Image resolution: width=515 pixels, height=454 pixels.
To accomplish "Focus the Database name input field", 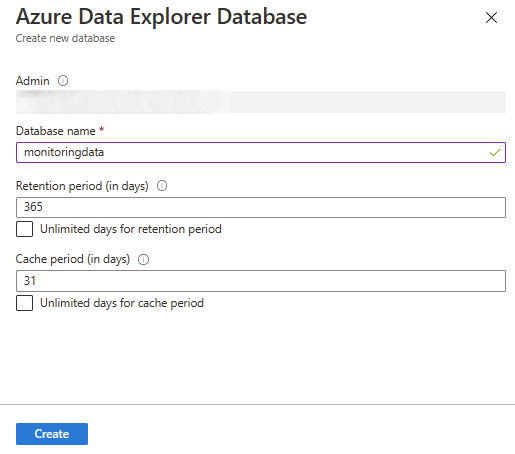I will point(261,153).
